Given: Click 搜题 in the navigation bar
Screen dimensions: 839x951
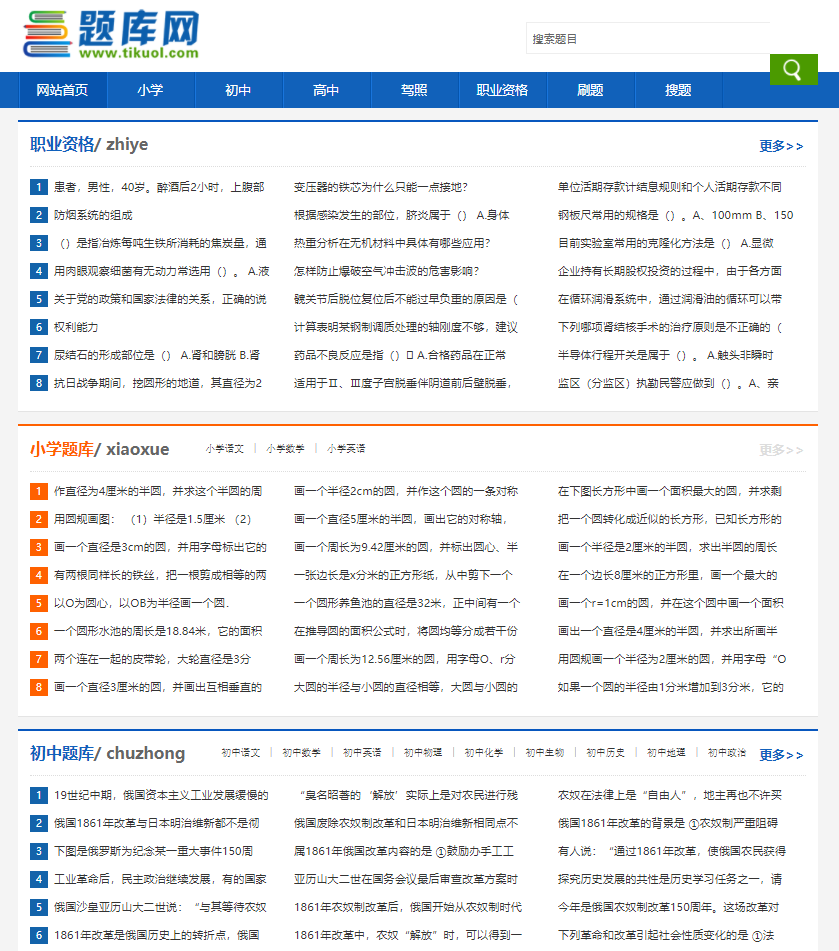Looking at the screenshot, I should point(679,89).
